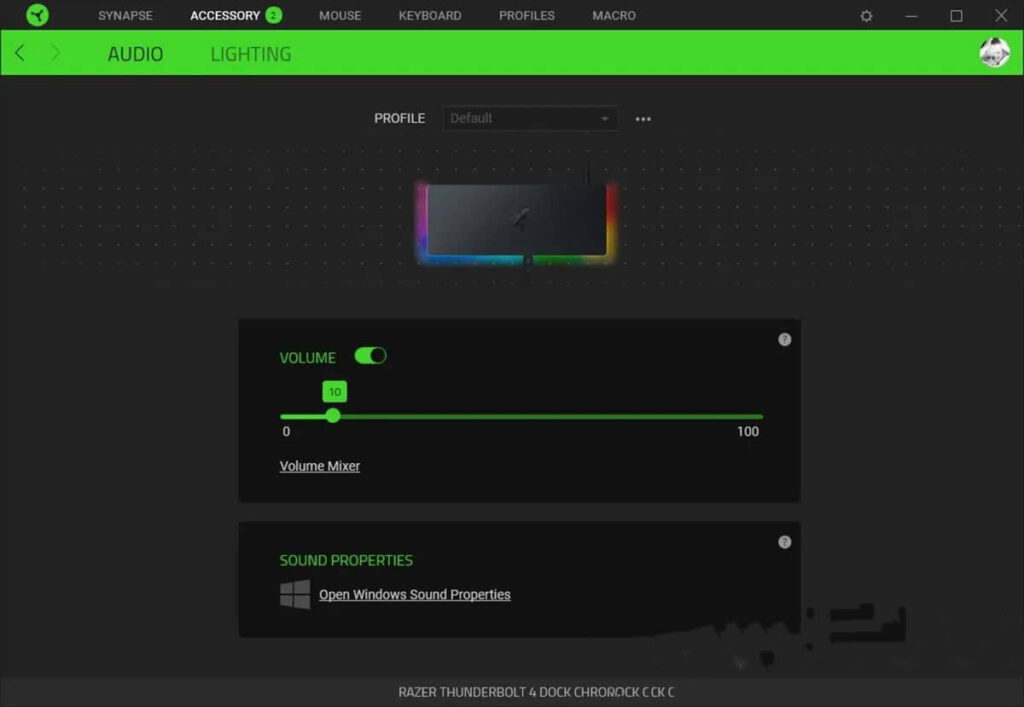1024x707 pixels.
Task: Click the volume value 10 label
Action: pos(335,392)
